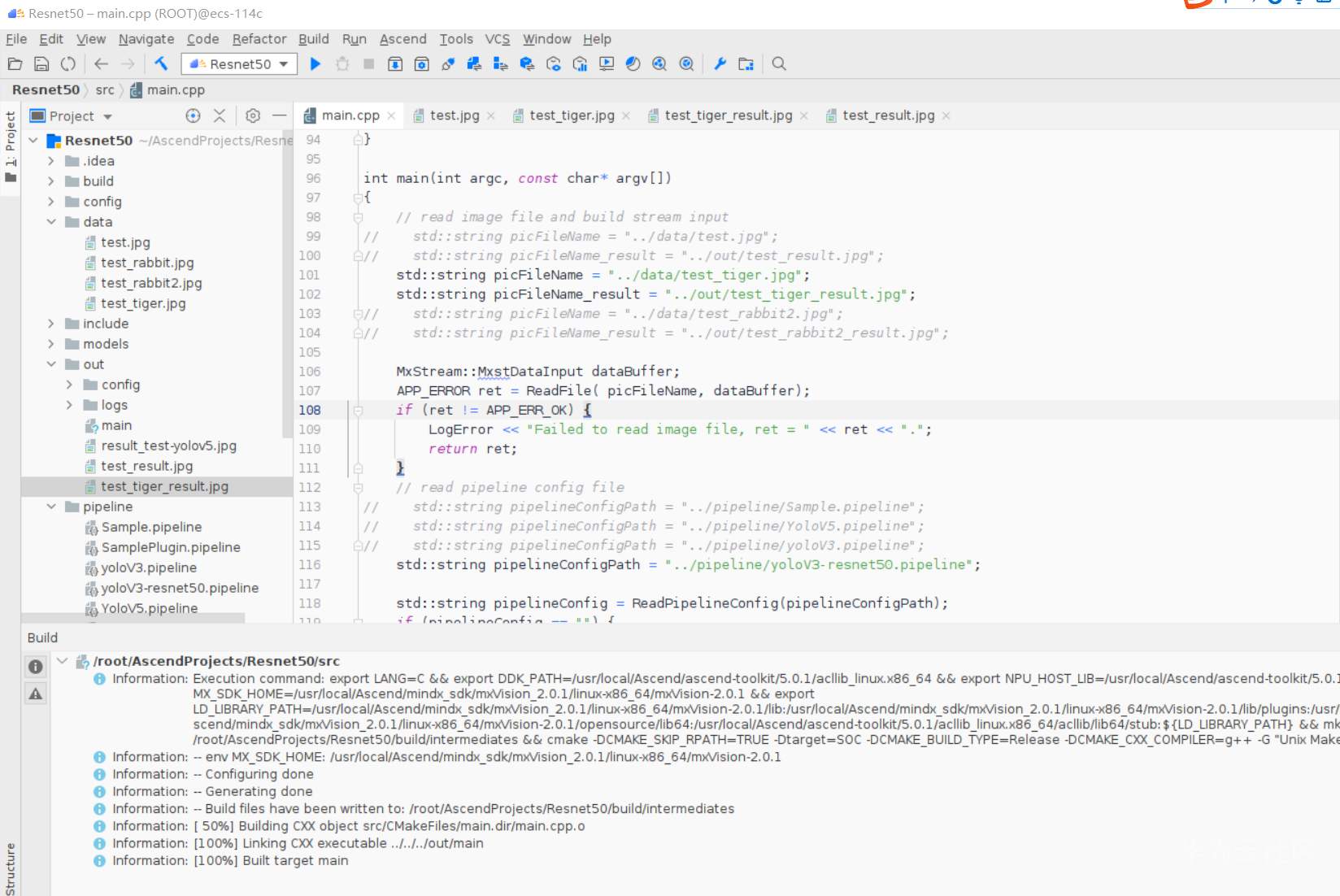Click the Synchronize reload icon
The height and width of the screenshot is (896, 1340).
(x=68, y=63)
